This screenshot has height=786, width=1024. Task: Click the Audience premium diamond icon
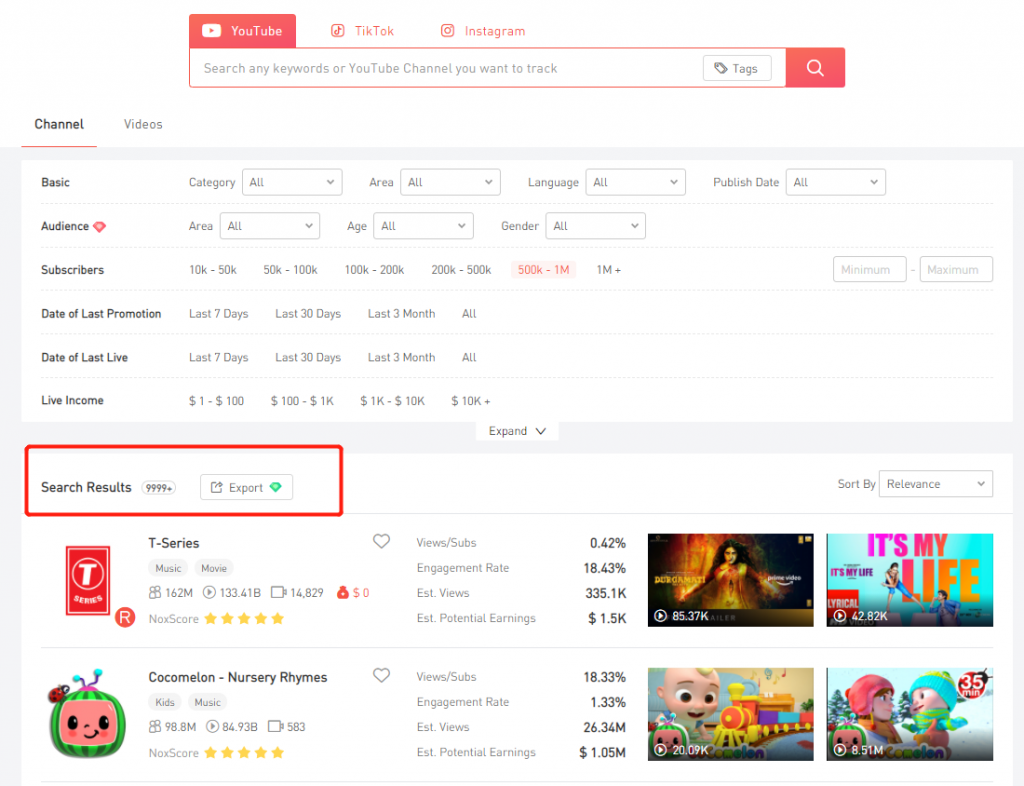coord(99,227)
